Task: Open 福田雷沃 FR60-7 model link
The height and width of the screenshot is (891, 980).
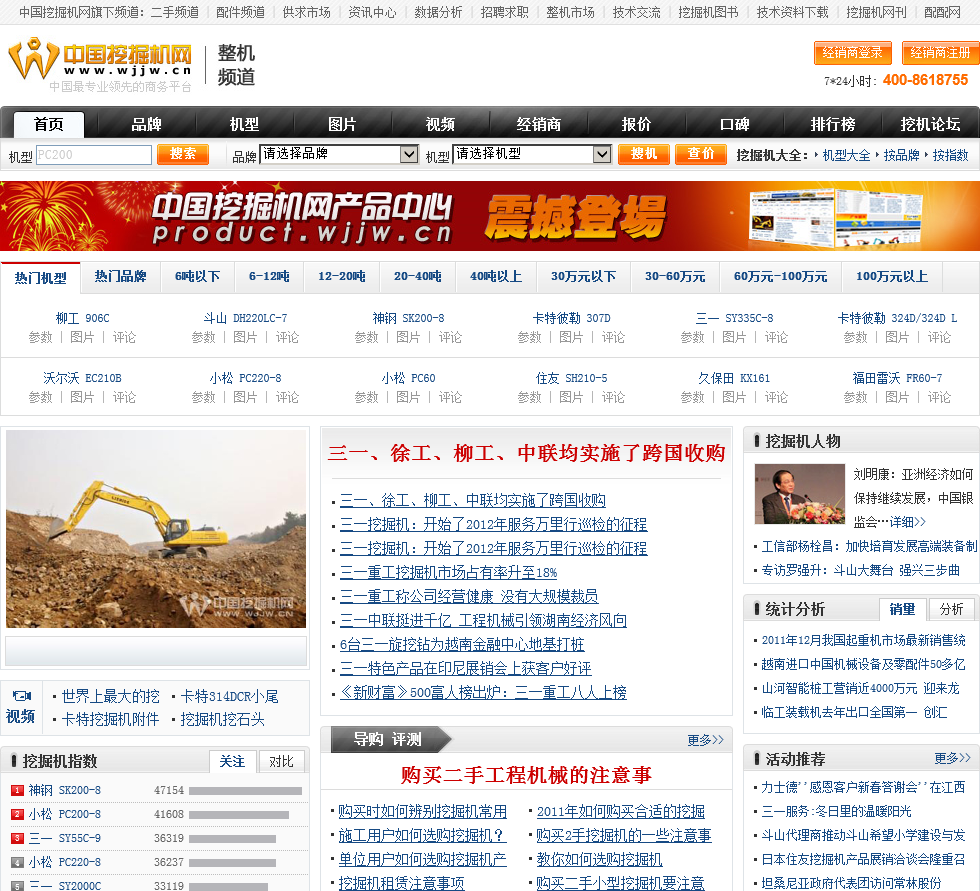Action: pyautogui.click(x=898, y=378)
